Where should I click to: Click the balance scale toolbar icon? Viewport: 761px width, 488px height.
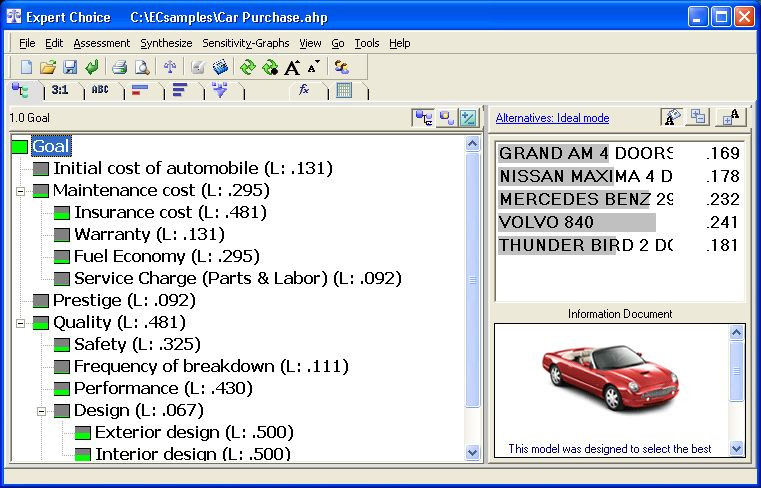170,67
